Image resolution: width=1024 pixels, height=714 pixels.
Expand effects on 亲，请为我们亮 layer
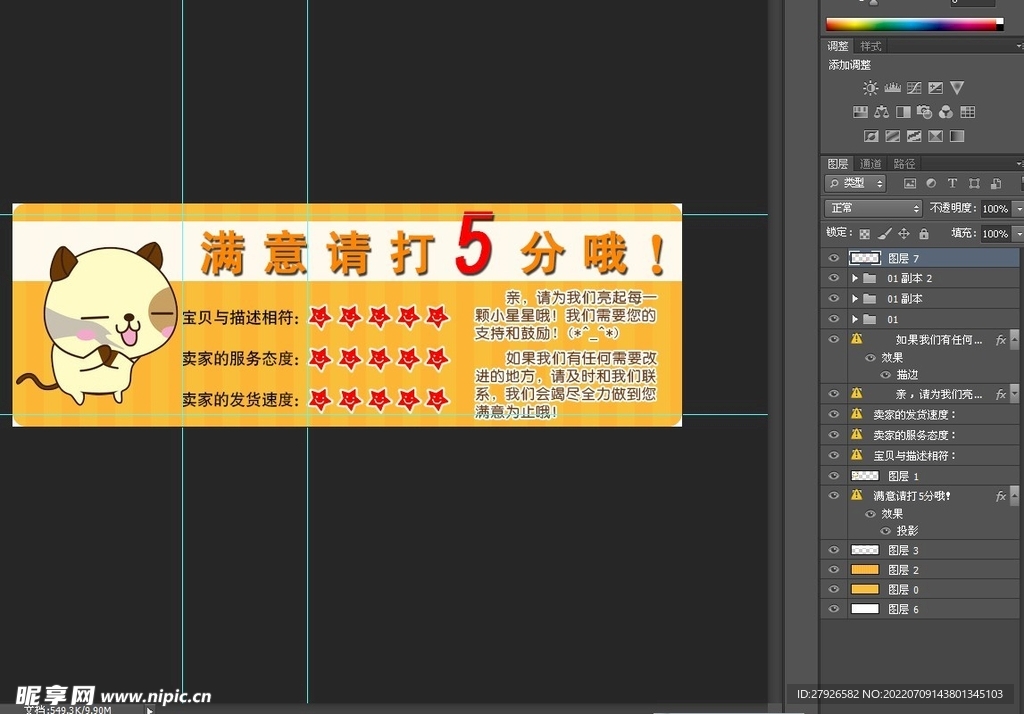pos(1014,393)
